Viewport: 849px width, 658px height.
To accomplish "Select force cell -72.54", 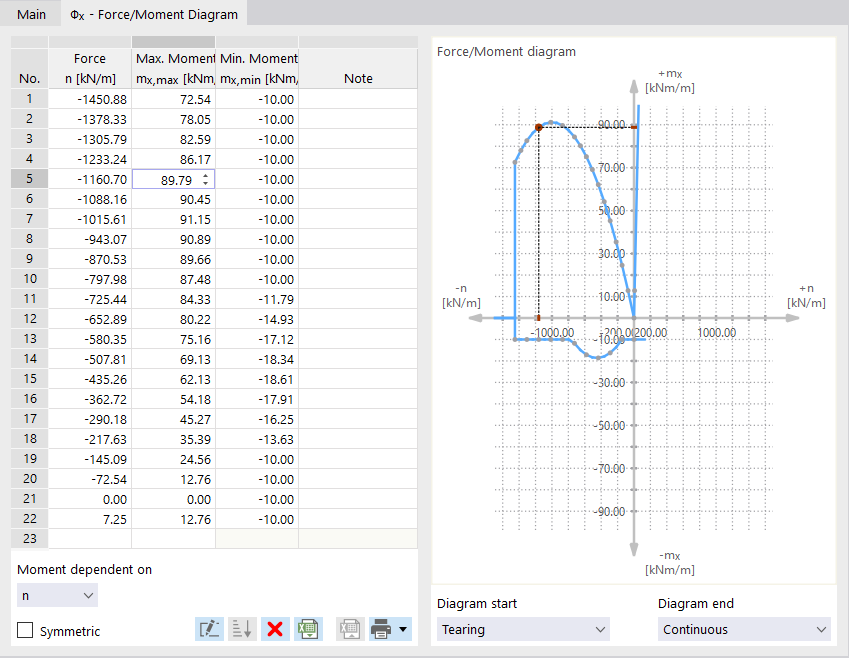I will 90,480.
